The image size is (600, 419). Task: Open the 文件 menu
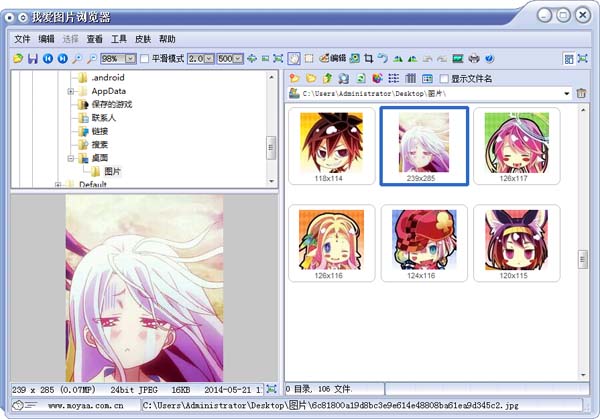tap(22, 39)
